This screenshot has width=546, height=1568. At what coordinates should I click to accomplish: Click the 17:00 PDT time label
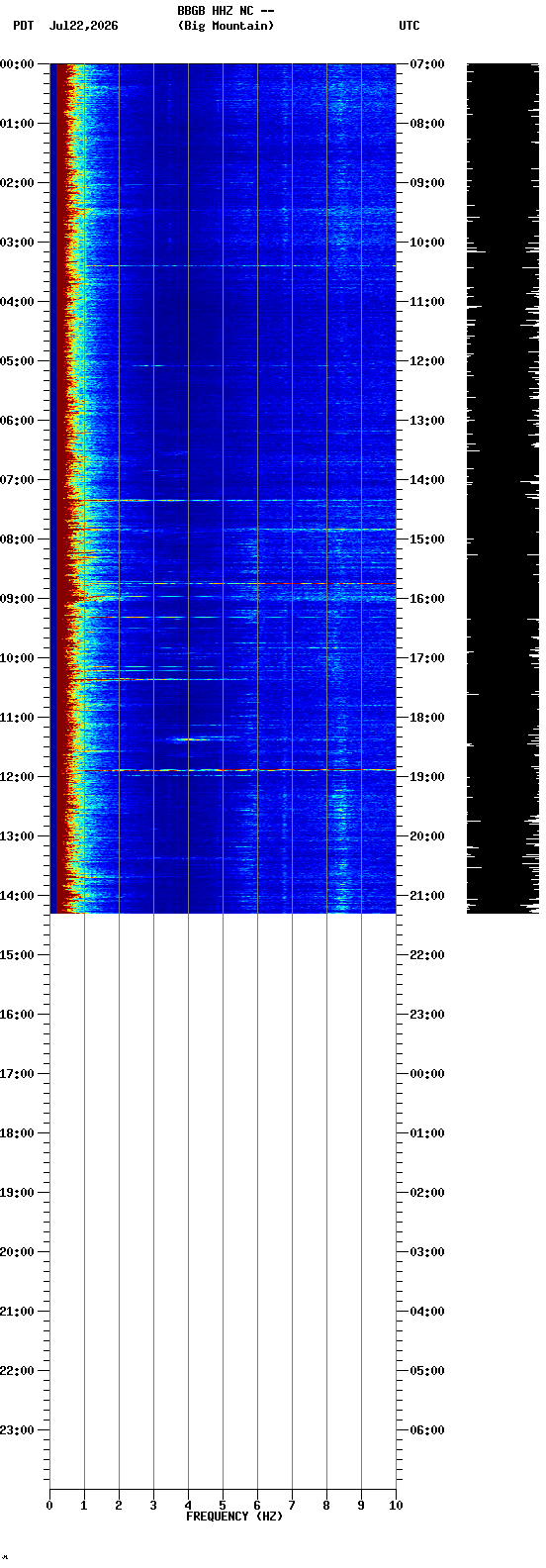18,1074
